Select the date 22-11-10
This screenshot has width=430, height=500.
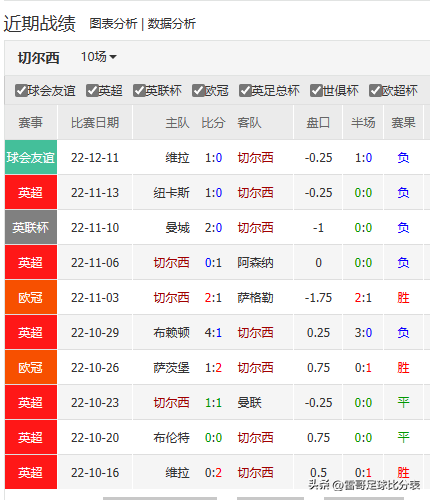[x=95, y=228]
